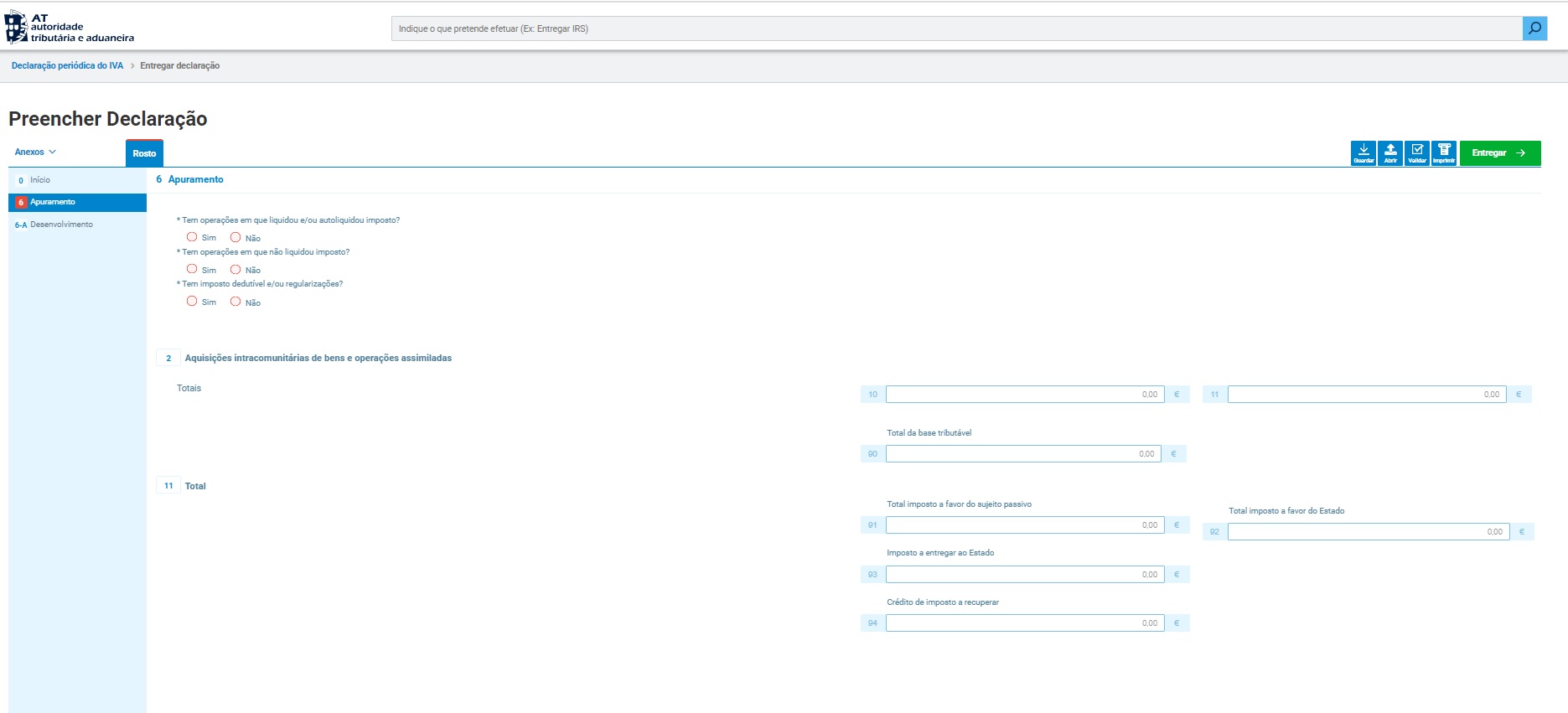Click into the top search input box
The height and width of the screenshot is (713, 1568).
tap(955, 28)
